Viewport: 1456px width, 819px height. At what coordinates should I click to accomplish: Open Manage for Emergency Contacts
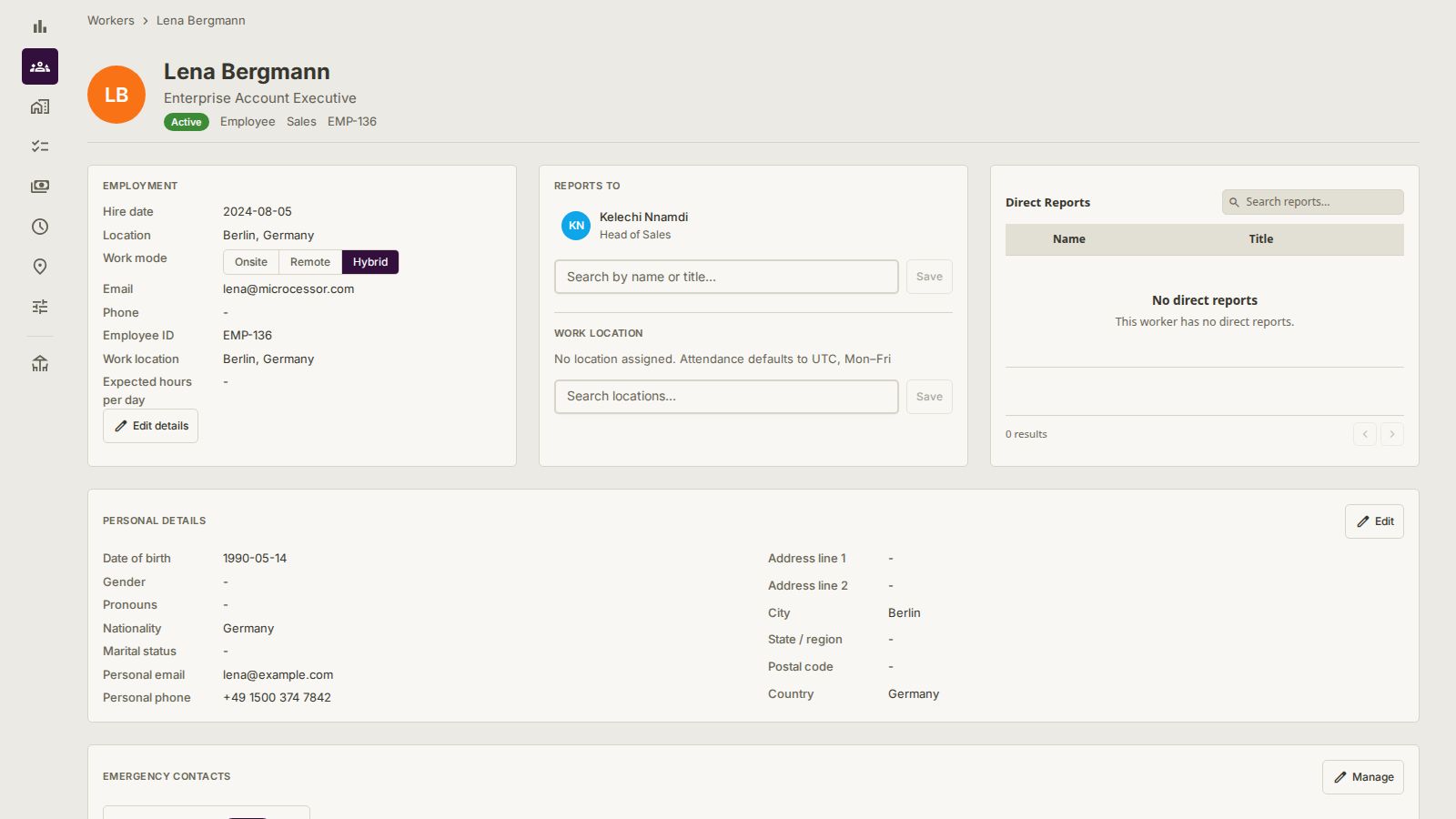pos(1363,777)
